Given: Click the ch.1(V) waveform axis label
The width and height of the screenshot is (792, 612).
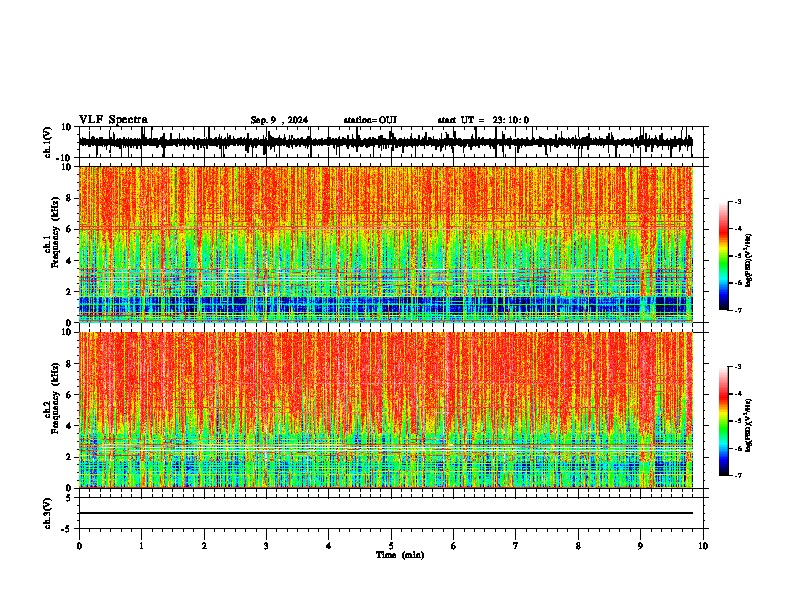Looking at the screenshot, I should point(48,142).
